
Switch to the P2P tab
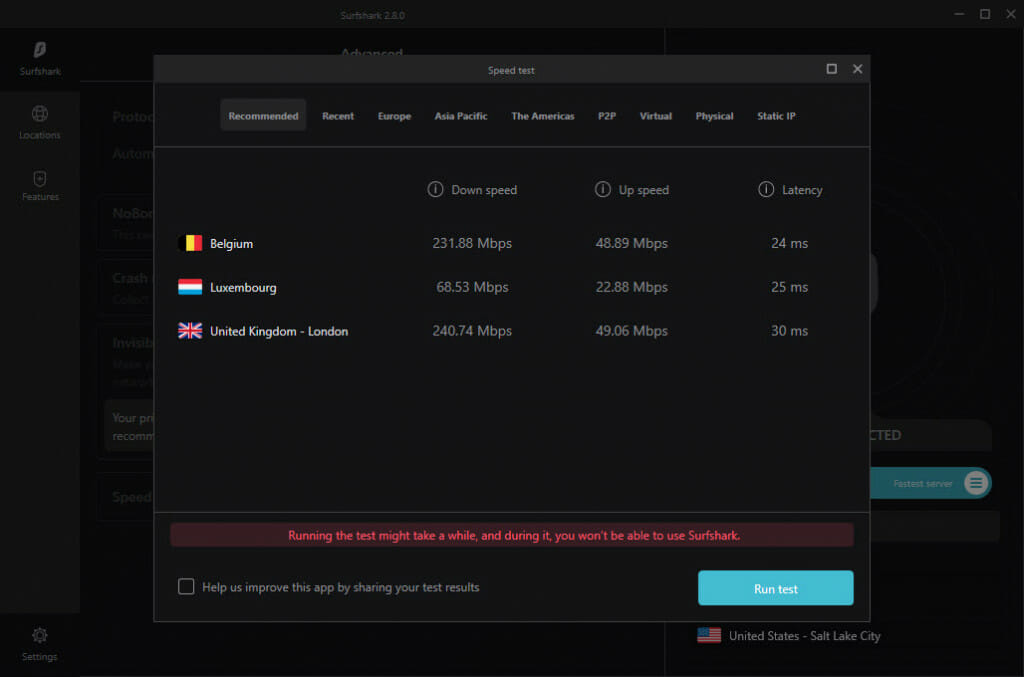pyautogui.click(x=607, y=116)
